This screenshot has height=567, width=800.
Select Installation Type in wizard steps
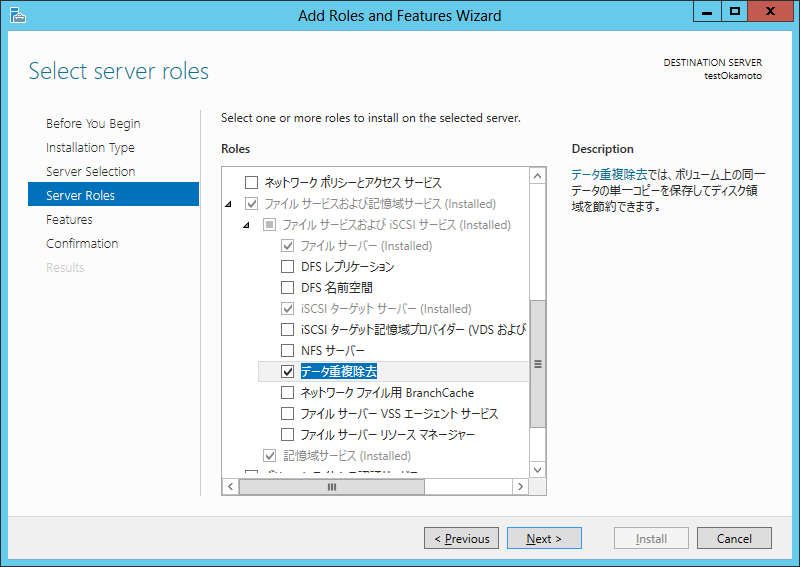pyautogui.click(x=90, y=148)
